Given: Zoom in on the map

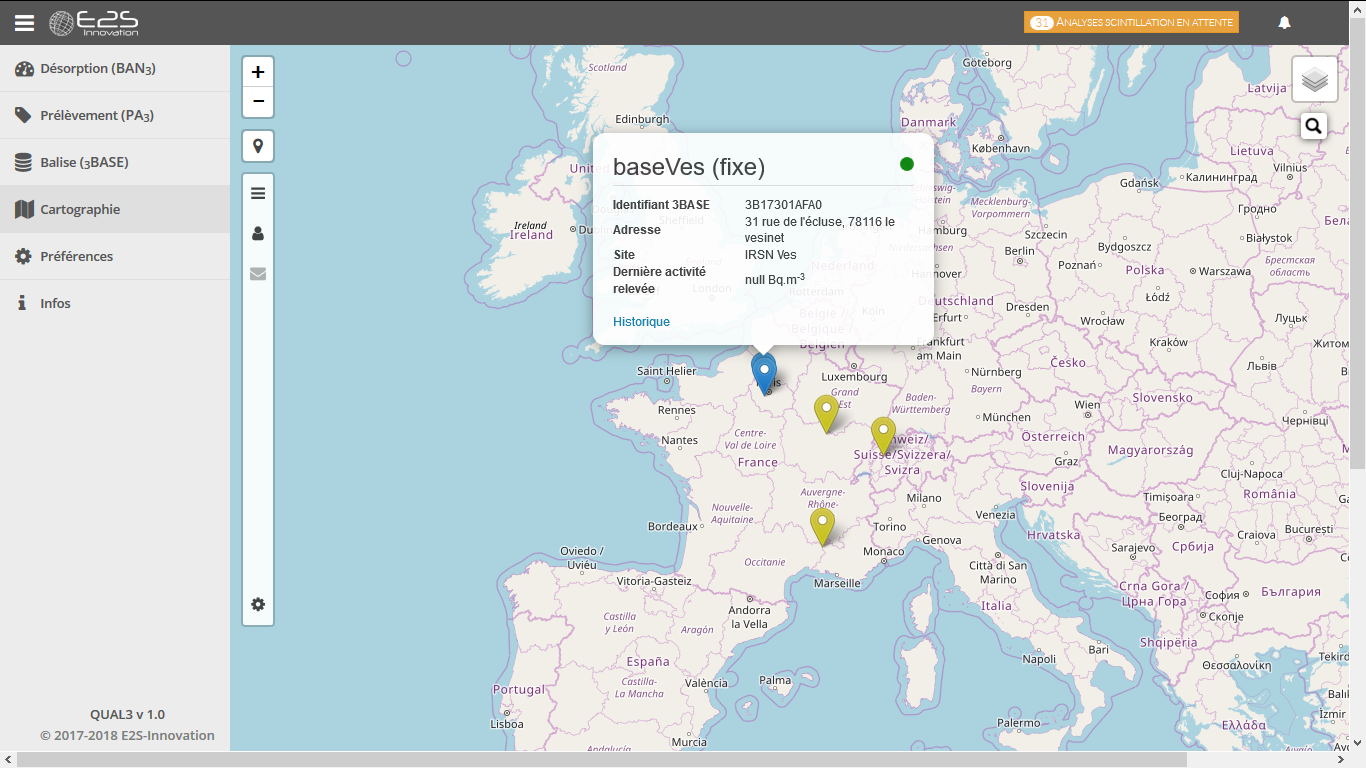Looking at the screenshot, I should coord(258,72).
